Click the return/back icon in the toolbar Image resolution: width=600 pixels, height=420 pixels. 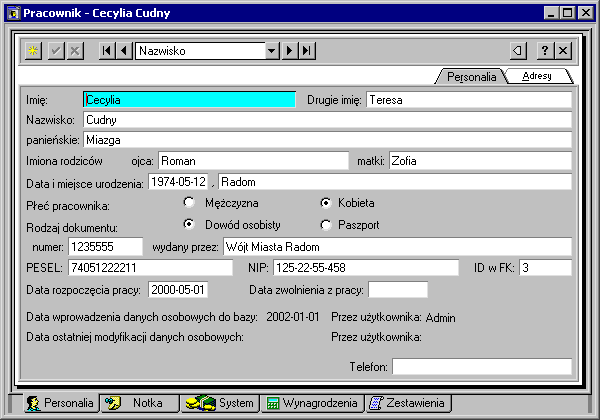pos(518,50)
